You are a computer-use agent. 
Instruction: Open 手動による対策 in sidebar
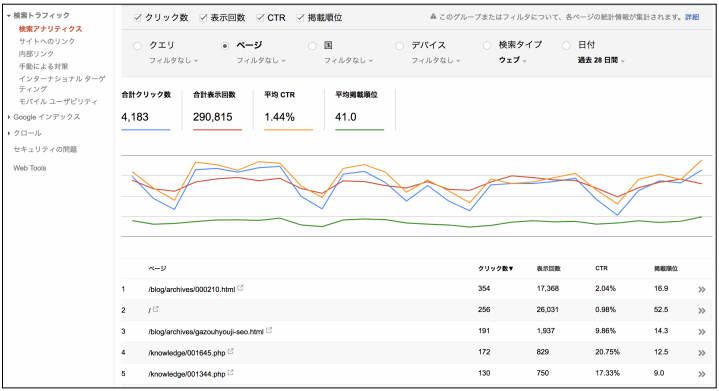43,66
